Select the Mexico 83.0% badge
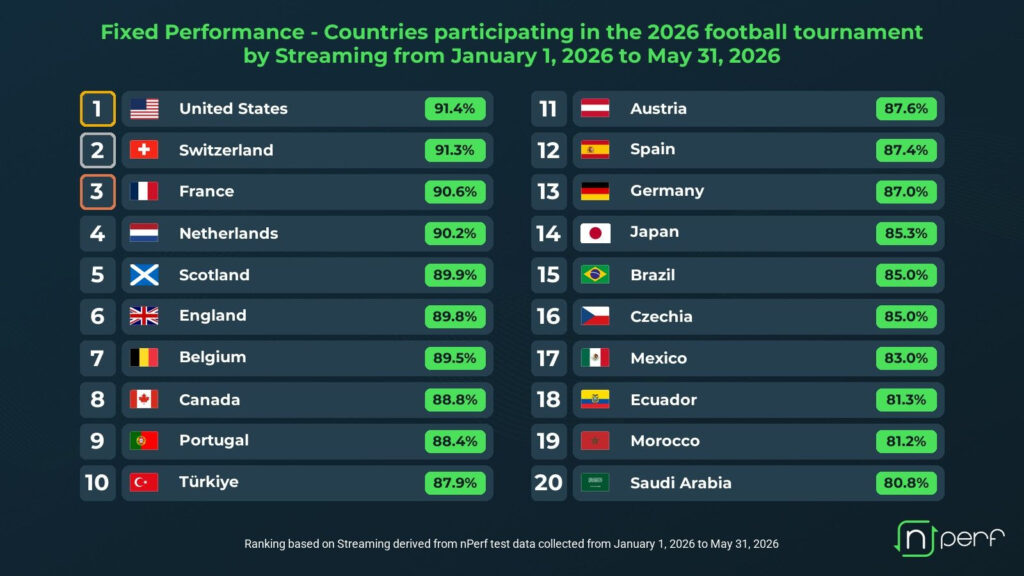 906,358
